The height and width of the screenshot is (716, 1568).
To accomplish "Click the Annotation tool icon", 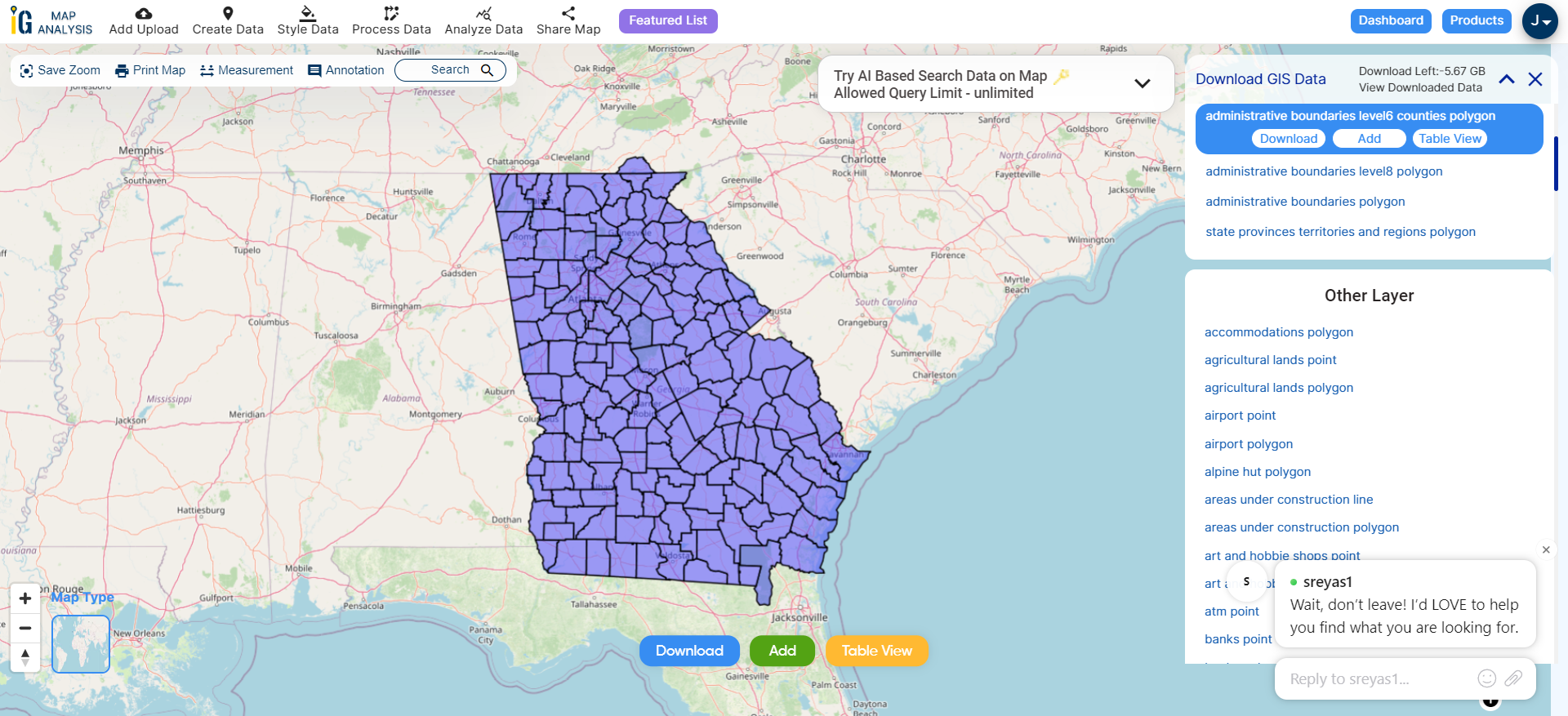I will 314,71.
